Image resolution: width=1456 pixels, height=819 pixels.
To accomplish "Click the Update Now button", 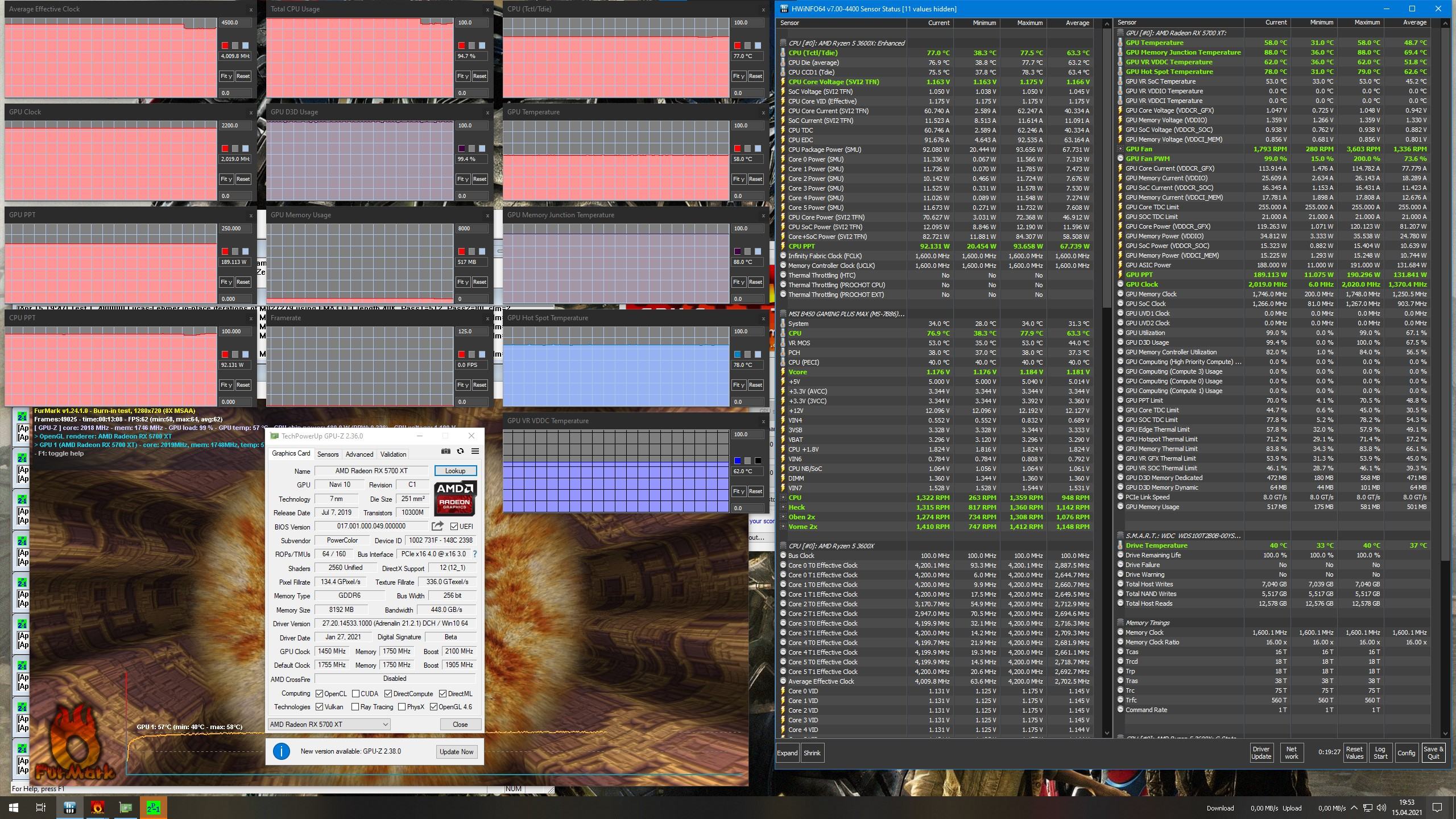I will click(456, 752).
